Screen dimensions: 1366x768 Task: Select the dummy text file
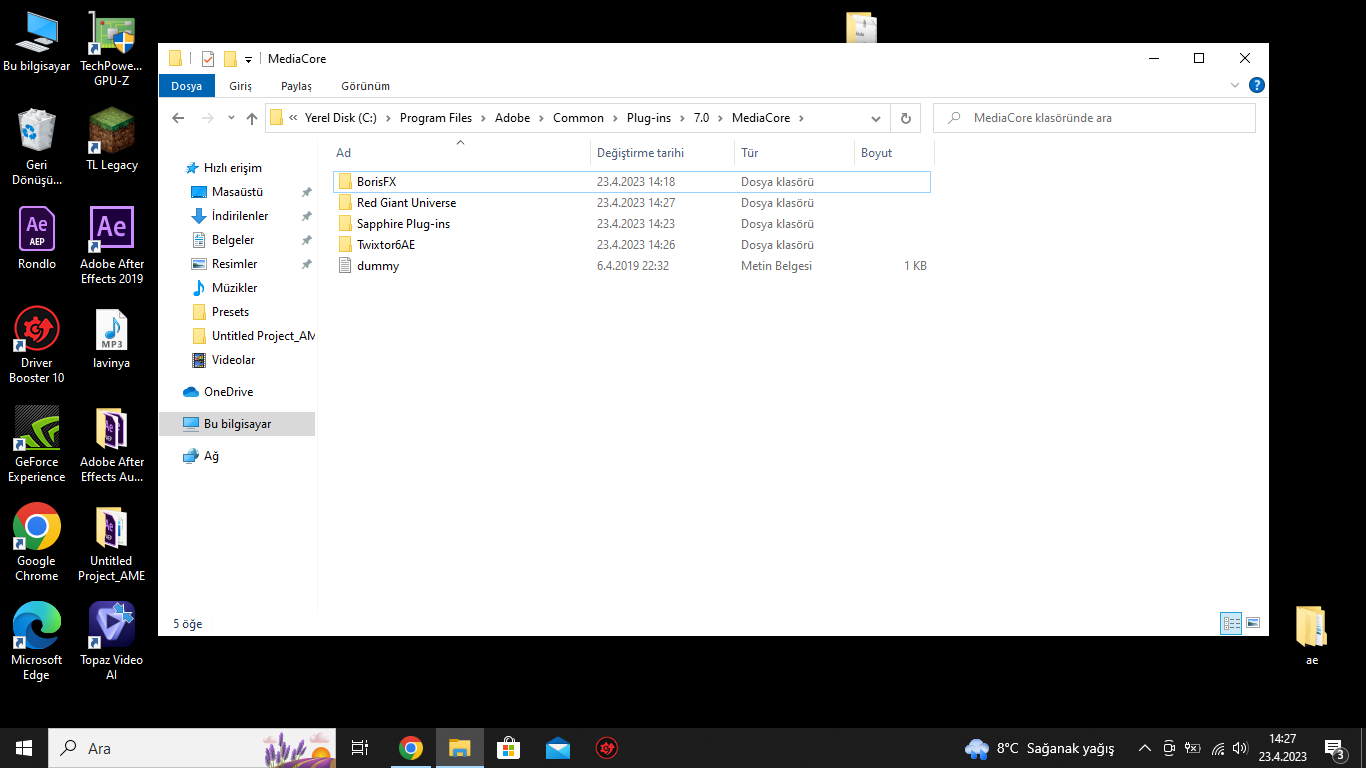(x=631, y=266)
